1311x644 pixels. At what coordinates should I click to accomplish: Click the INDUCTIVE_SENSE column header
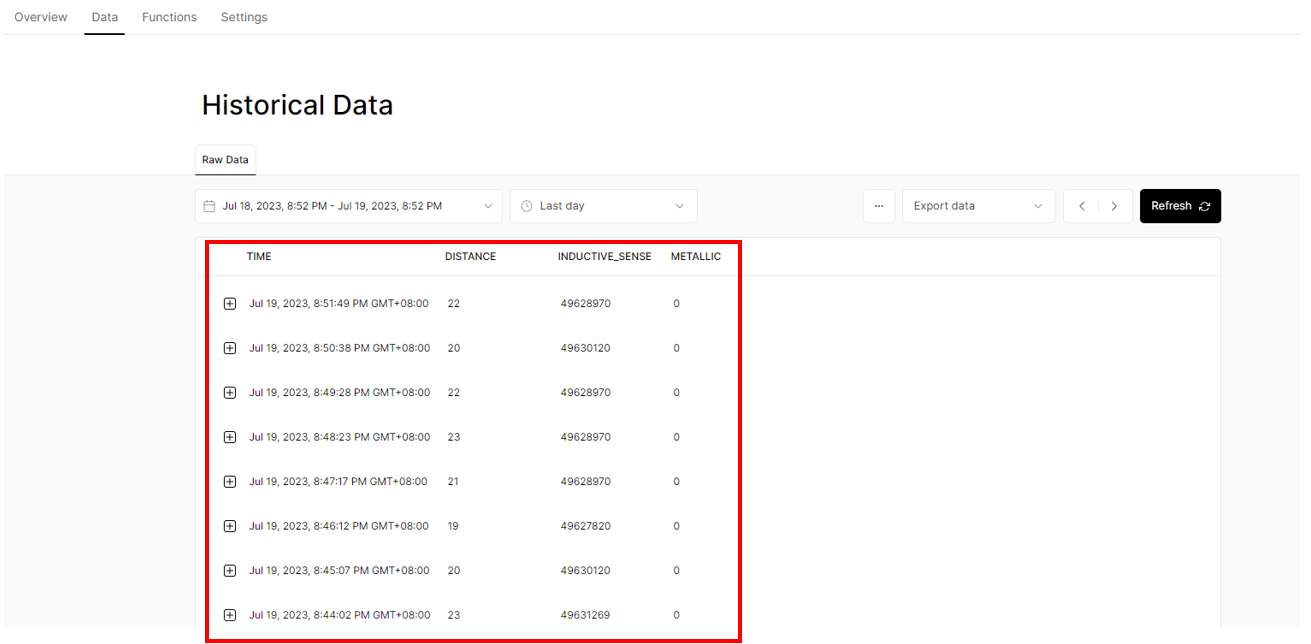[604, 257]
